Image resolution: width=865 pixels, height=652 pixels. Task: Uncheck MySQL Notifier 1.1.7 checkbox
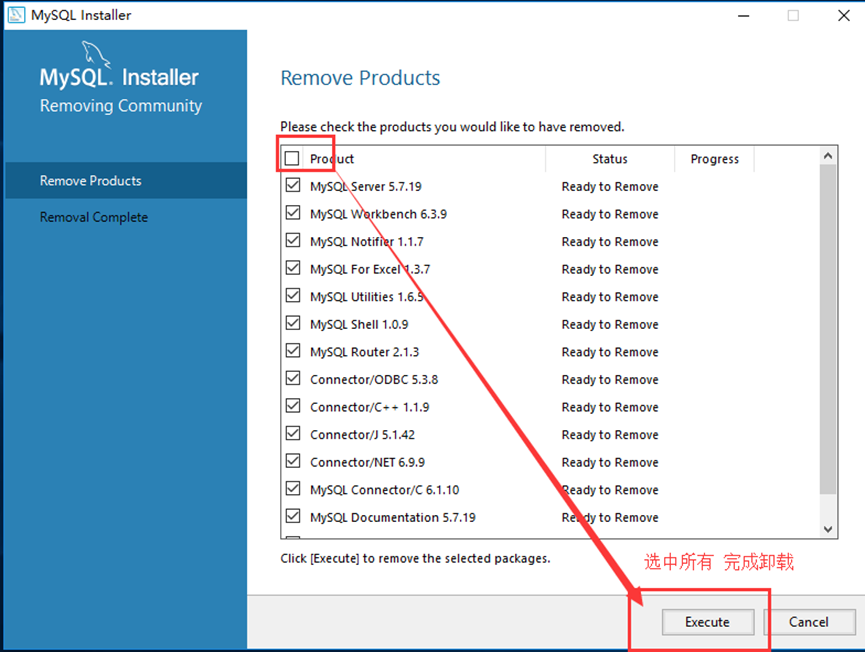click(293, 241)
